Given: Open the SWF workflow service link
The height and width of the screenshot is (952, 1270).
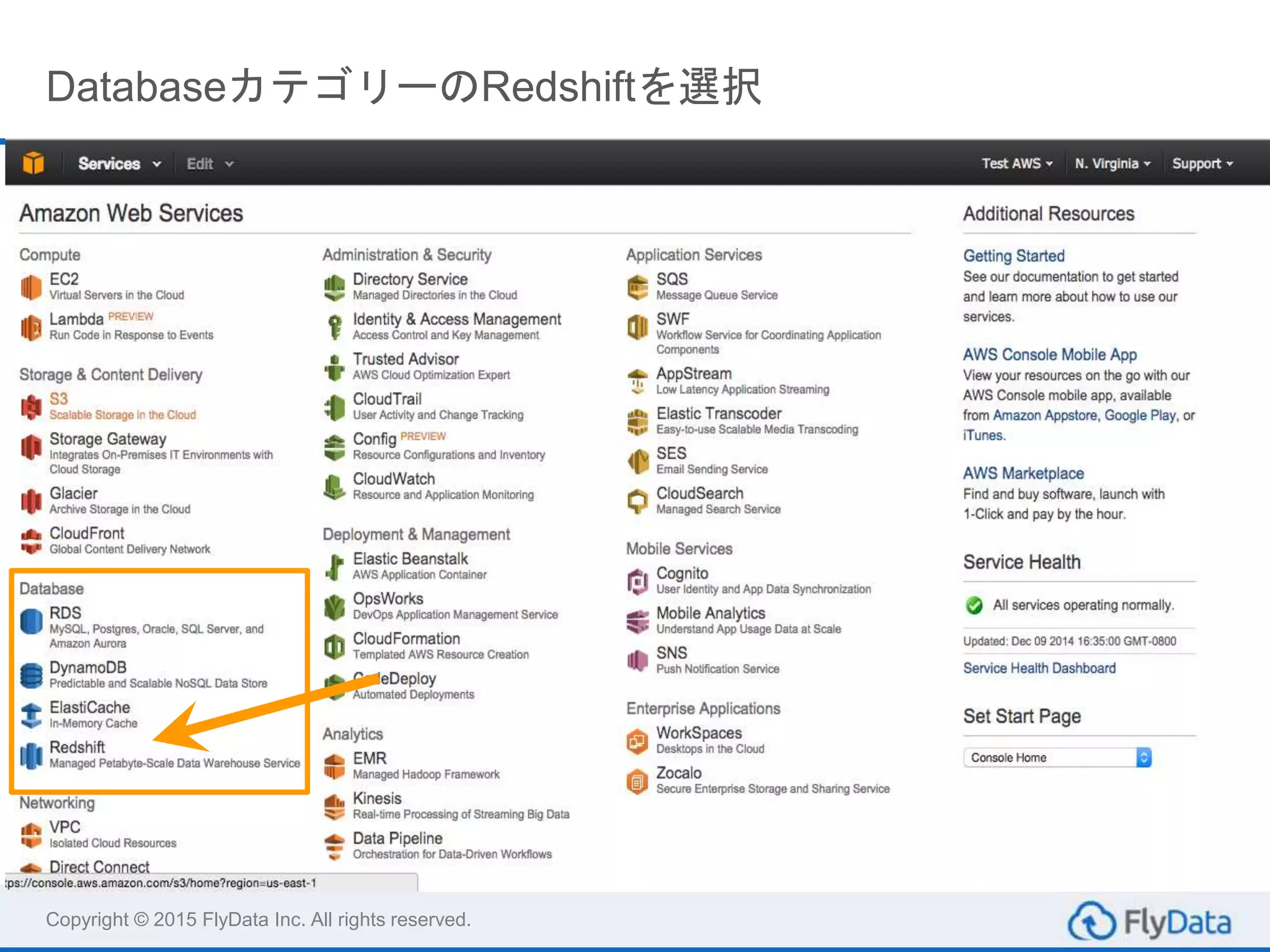Looking at the screenshot, I should [673, 319].
